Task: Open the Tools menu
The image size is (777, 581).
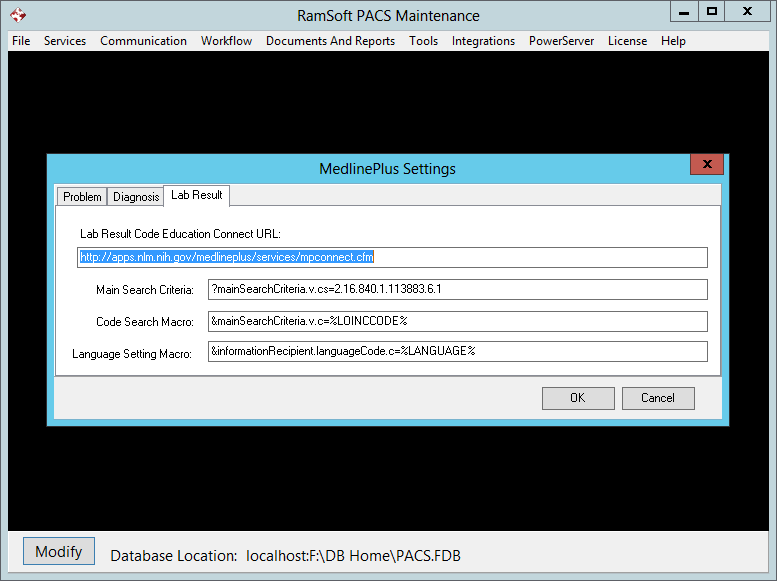Action: point(423,41)
